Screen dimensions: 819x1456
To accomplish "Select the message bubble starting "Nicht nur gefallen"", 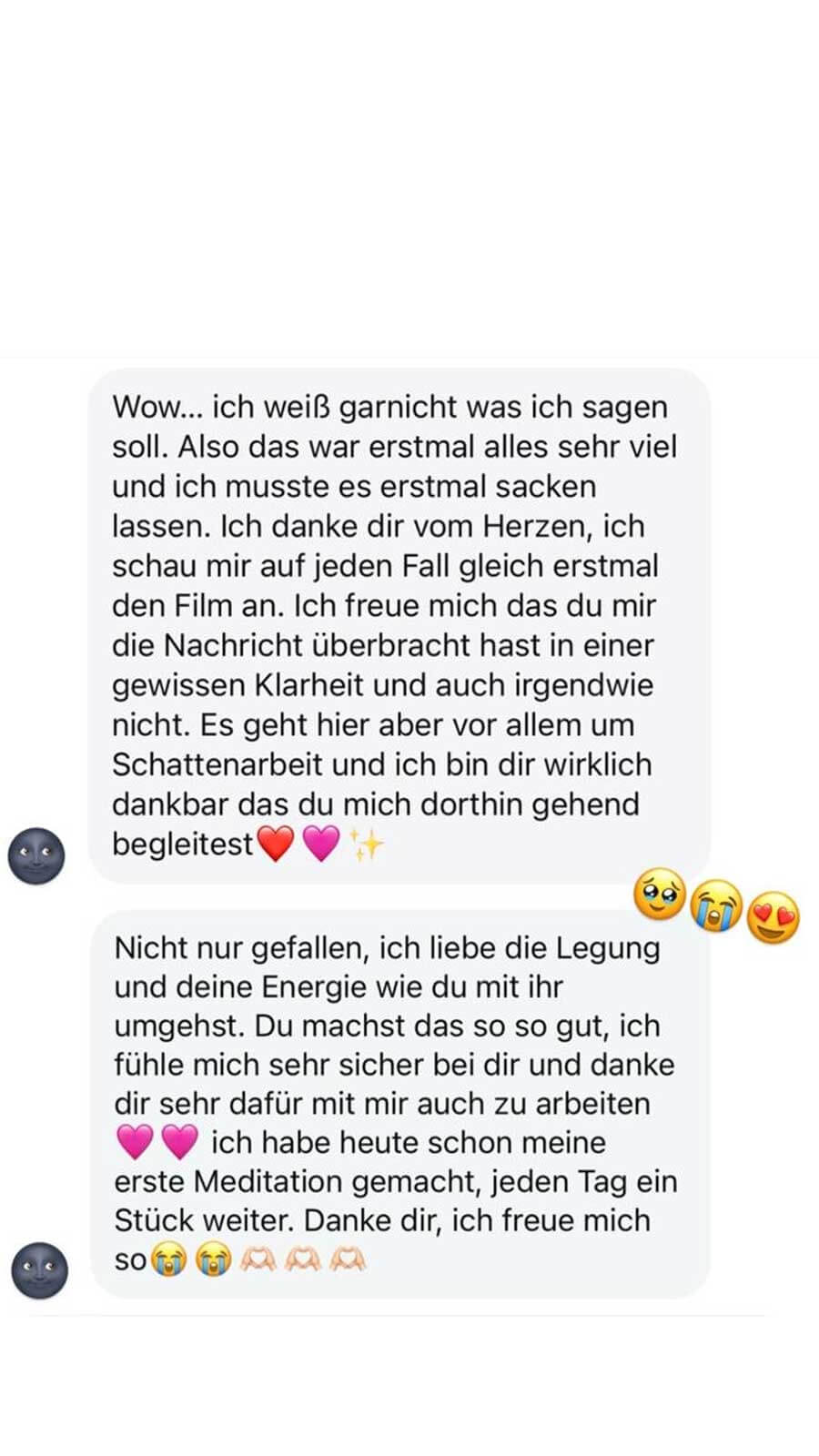I will [400, 1104].
